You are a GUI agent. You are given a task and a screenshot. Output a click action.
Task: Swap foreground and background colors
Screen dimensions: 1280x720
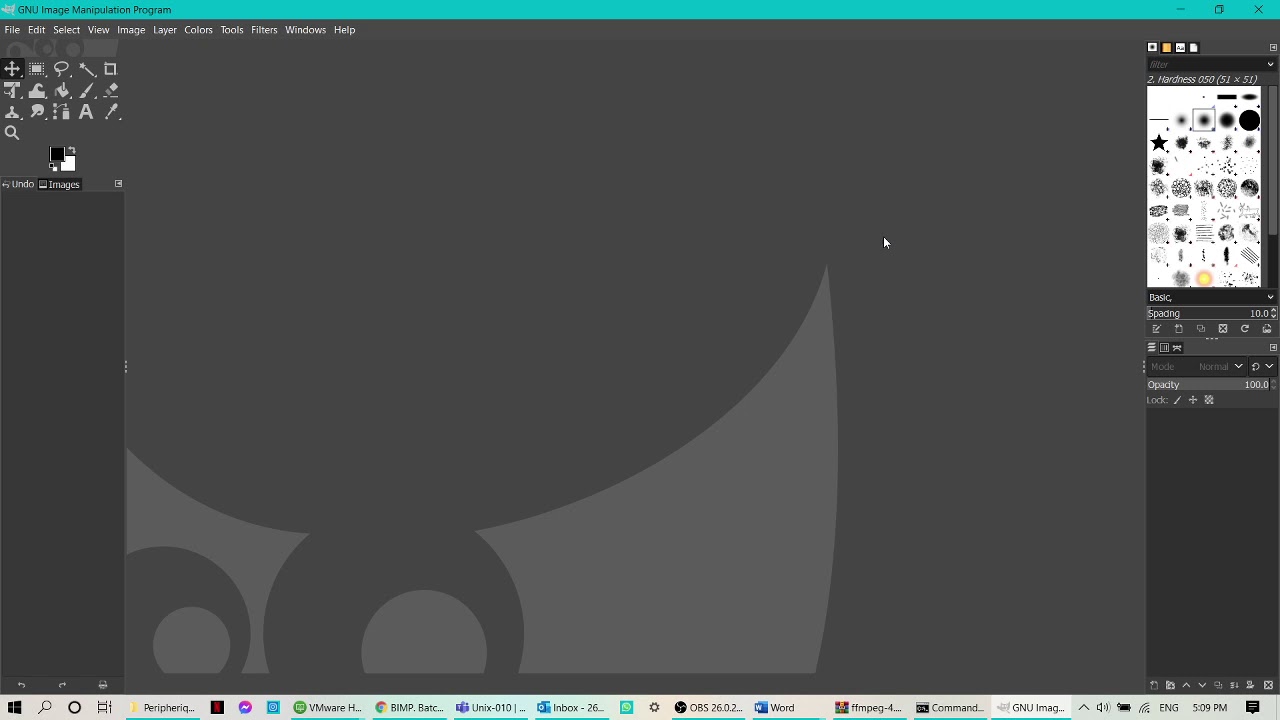pyautogui.click(x=72, y=150)
